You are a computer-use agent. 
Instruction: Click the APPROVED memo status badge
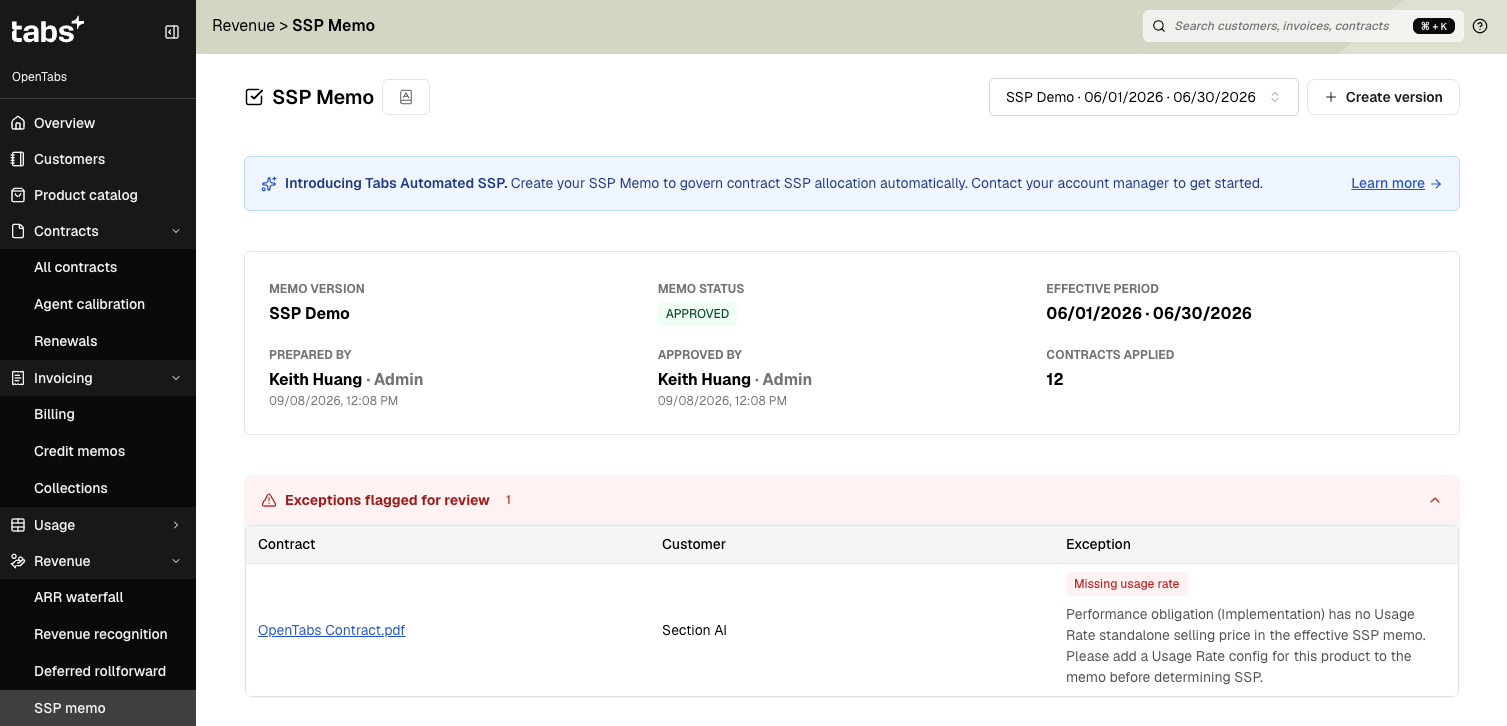[697, 314]
